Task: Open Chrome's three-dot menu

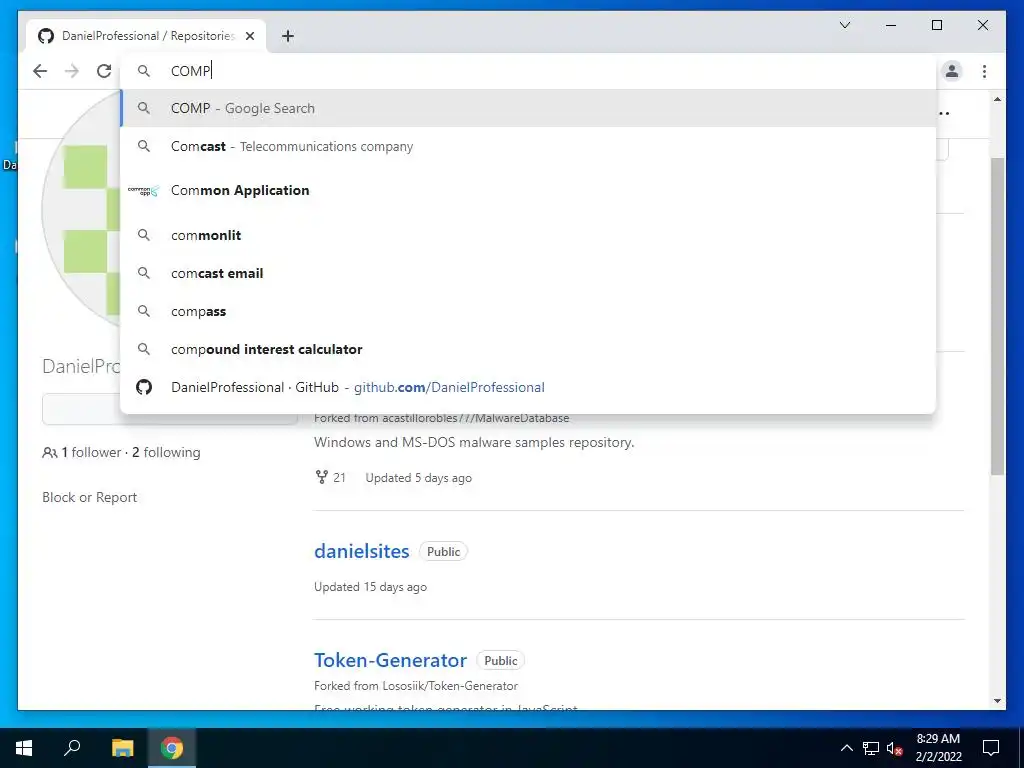Action: [984, 71]
